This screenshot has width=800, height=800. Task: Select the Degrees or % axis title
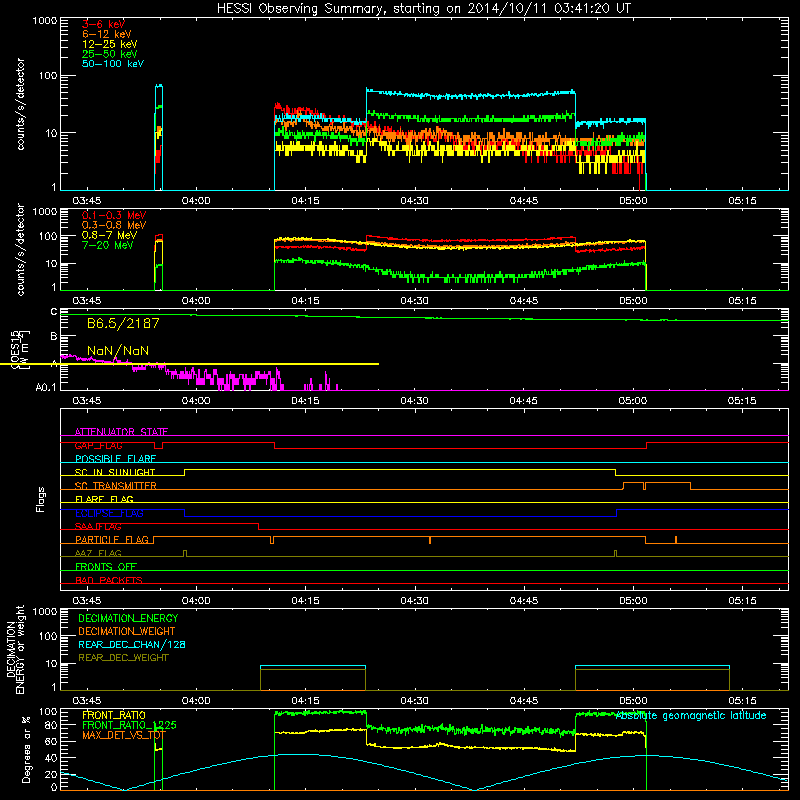[26, 750]
